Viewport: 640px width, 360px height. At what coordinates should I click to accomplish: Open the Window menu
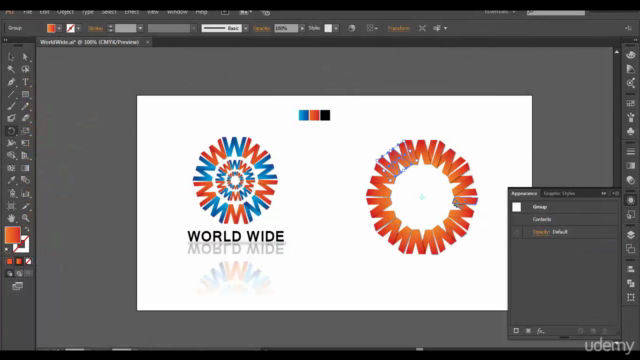(177, 12)
